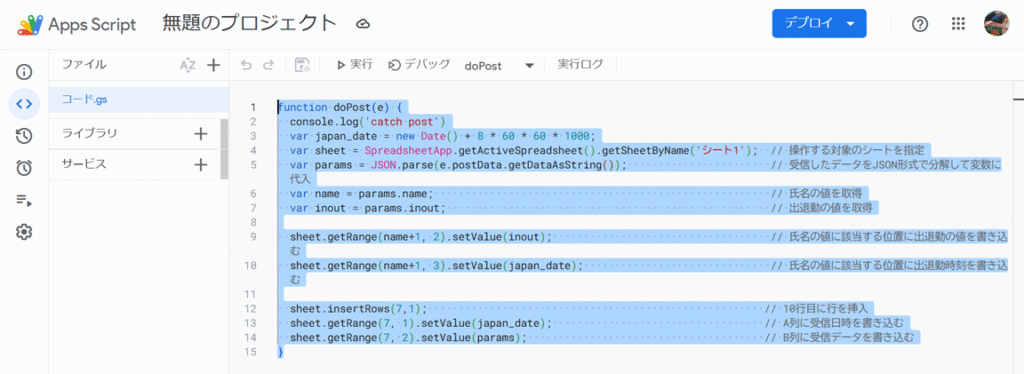The width and height of the screenshot is (1024, 374).
Task: Start debugging with デバッグ button
Action: click(x=419, y=65)
